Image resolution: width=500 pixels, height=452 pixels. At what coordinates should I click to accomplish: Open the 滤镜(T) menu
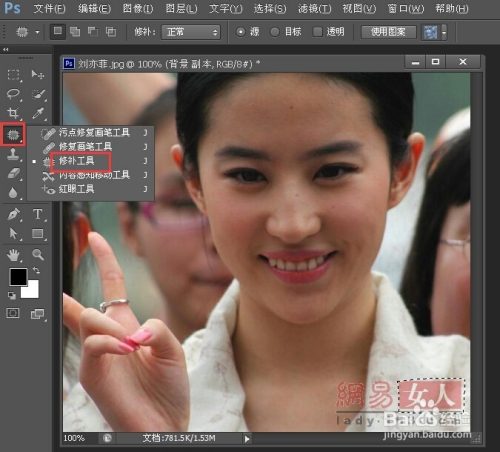314,8
